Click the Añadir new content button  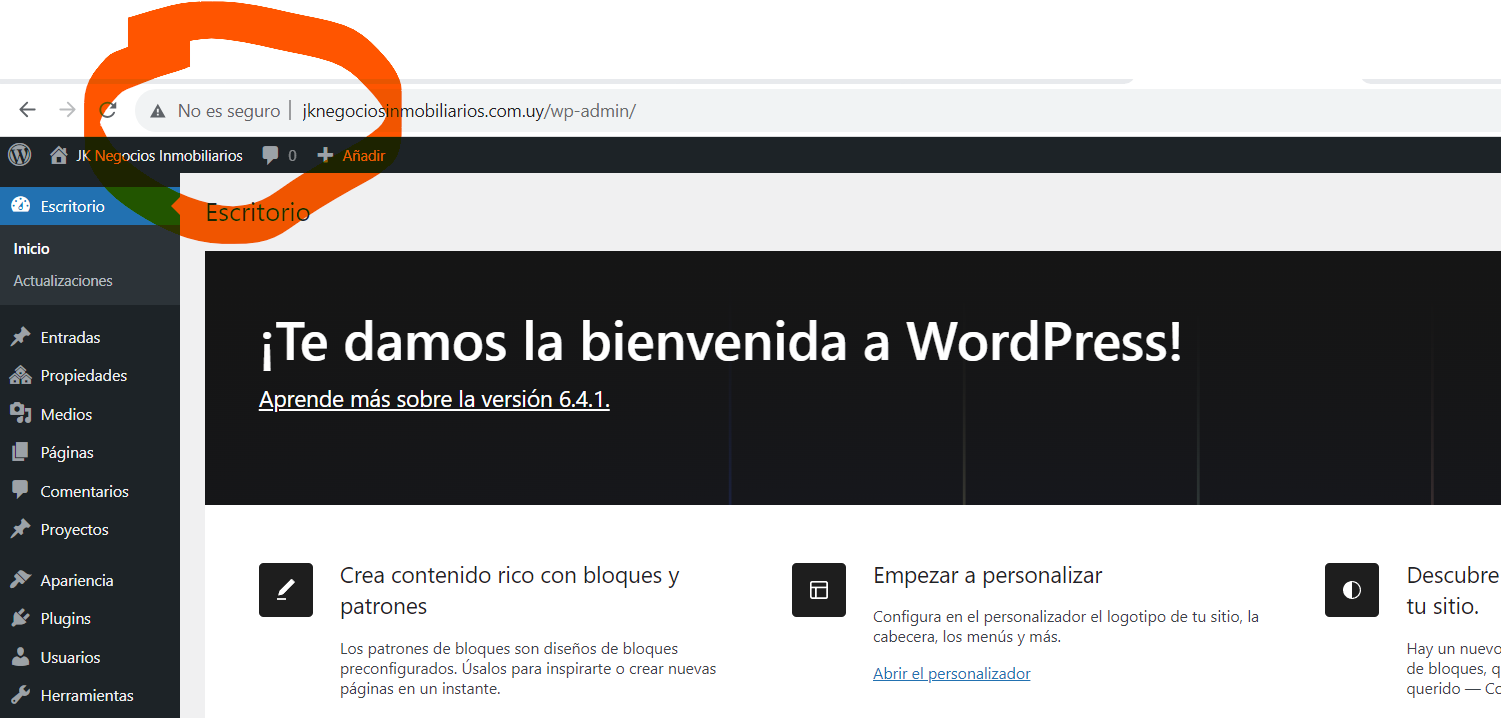[x=364, y=156]
